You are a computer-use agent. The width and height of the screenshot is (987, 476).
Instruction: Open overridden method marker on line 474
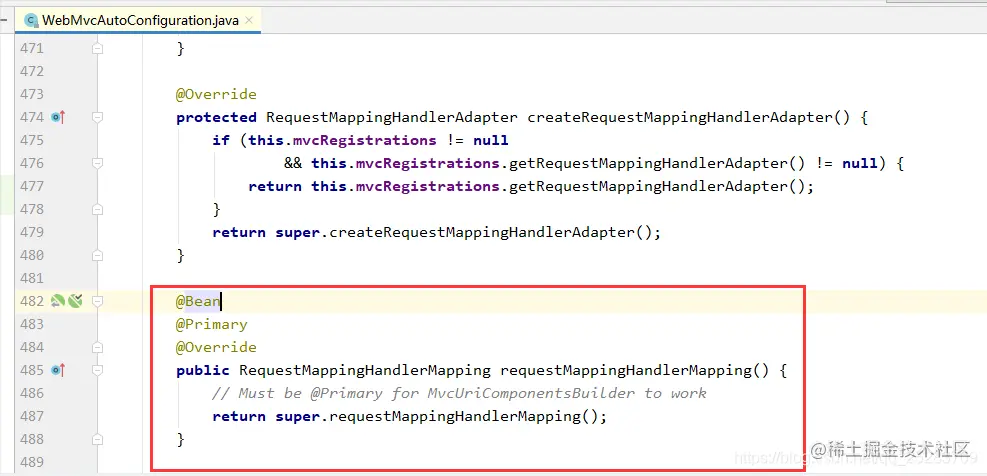point(59,117)
